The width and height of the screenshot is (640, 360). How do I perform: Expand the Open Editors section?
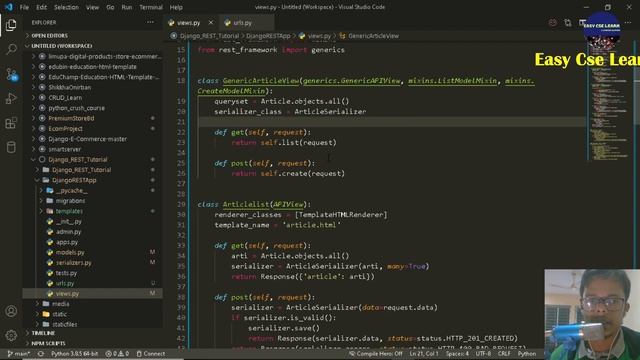point(49,36)
